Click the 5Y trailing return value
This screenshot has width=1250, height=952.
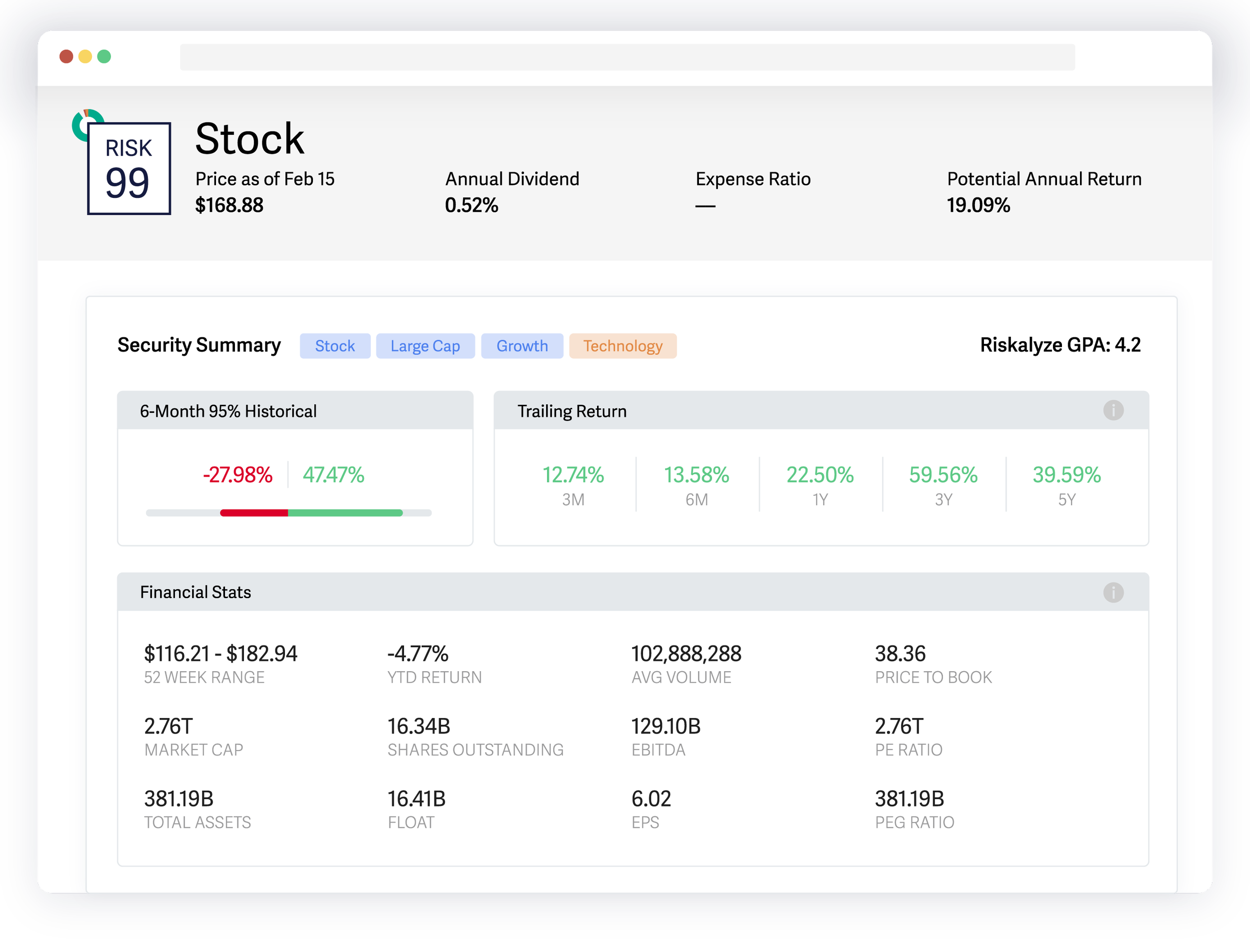click(1066, 475)
